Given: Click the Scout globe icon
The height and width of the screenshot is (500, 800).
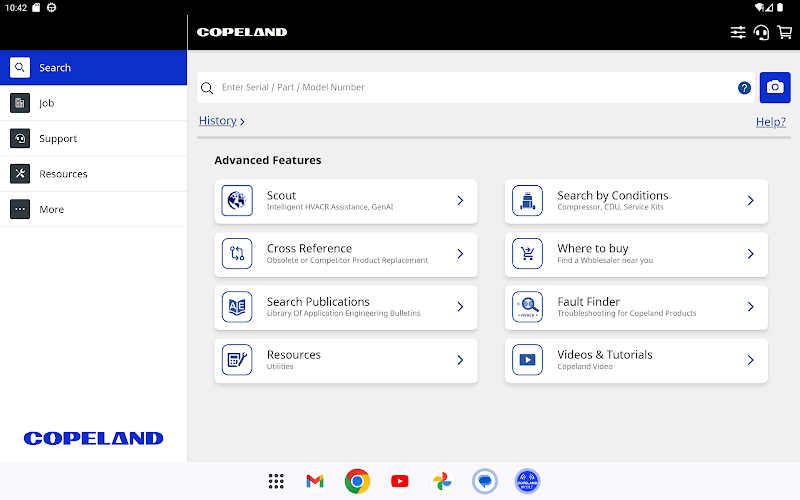Looking at the screenshot, I should 237,201.
